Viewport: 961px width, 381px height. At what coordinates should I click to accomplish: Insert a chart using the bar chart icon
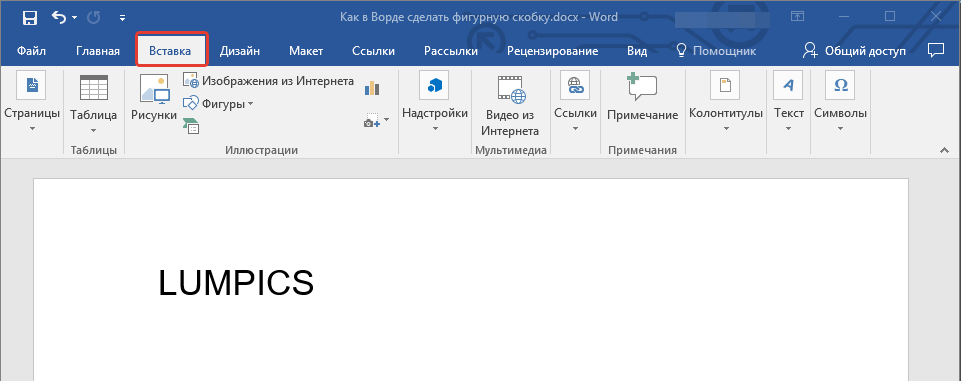pyautogui.click(x=372, y=88)
